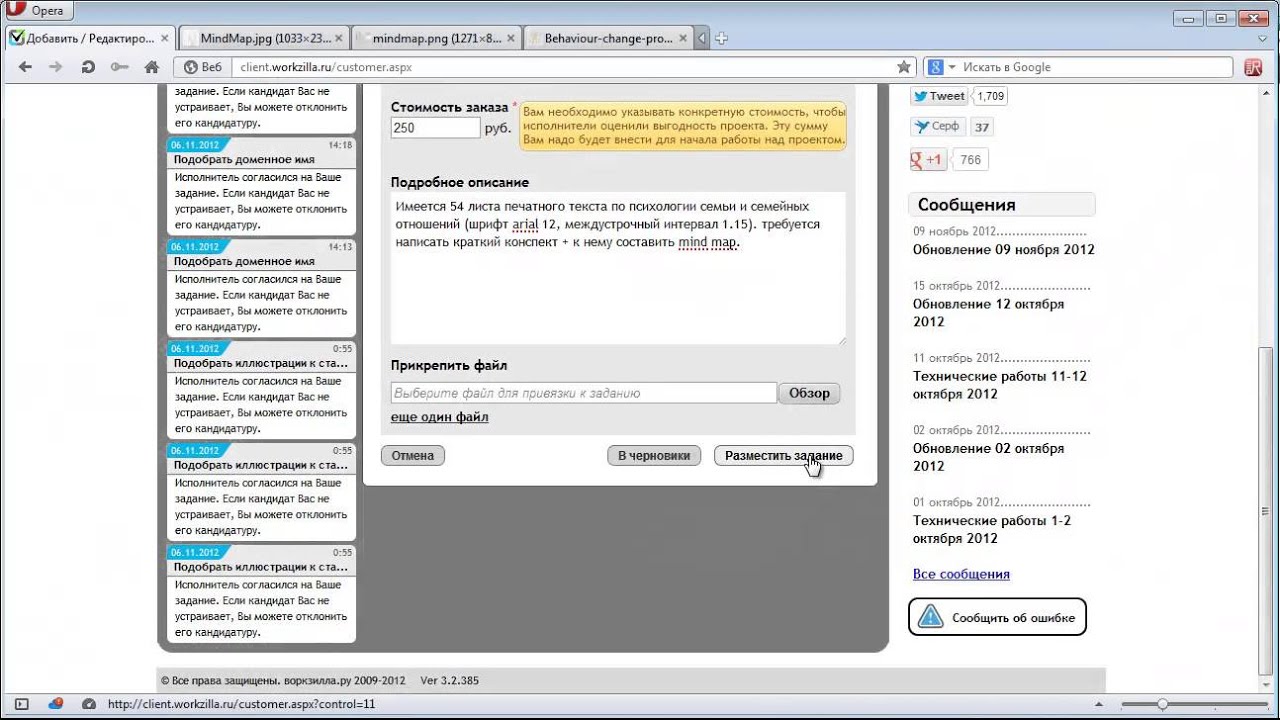The image size is (1280, 720).
Task: Click the Google +1 button
Action: (928, 159)
